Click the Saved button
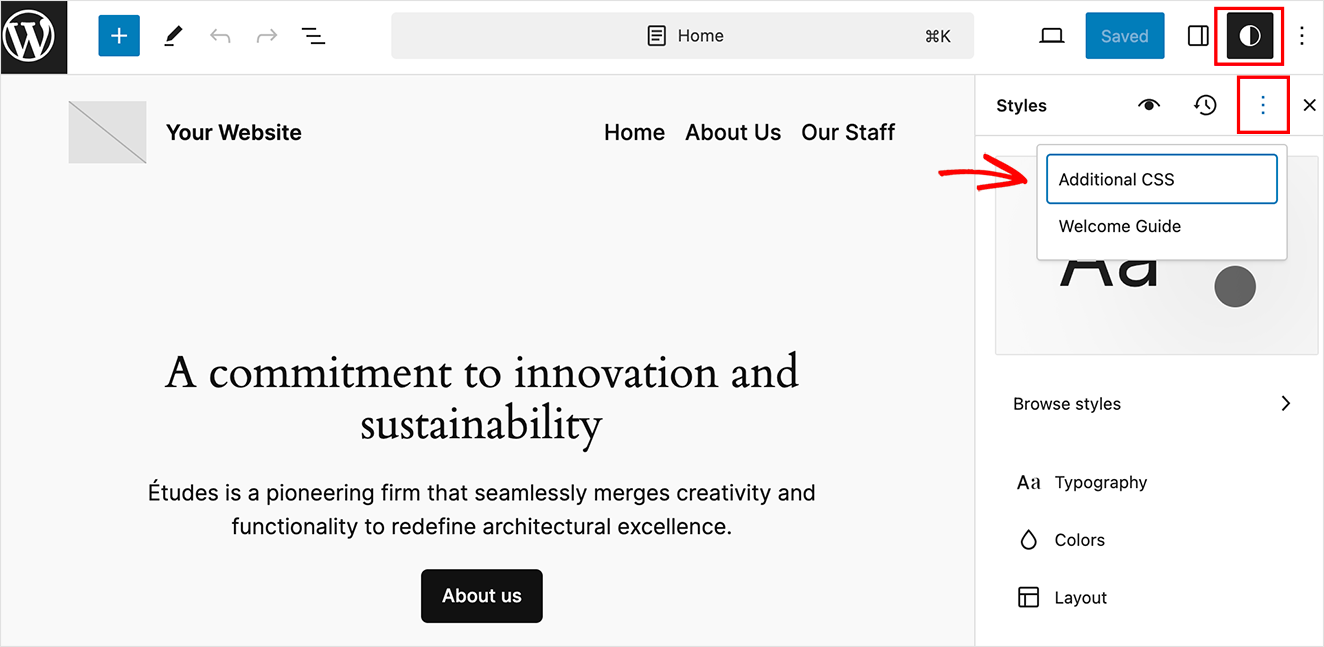The width and height of the screenshot is (1324, 647). pos(1124,35)
